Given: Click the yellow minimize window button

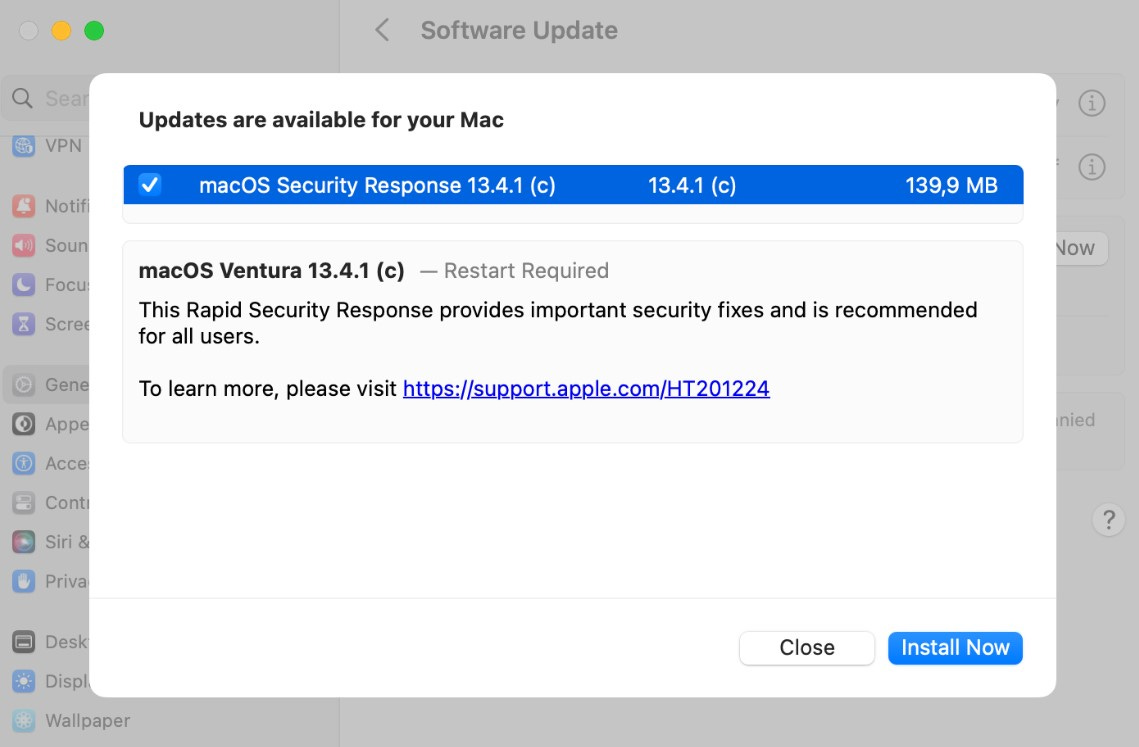Looking at the screenshot, I should pyautogui.click(x=61, y=31).
